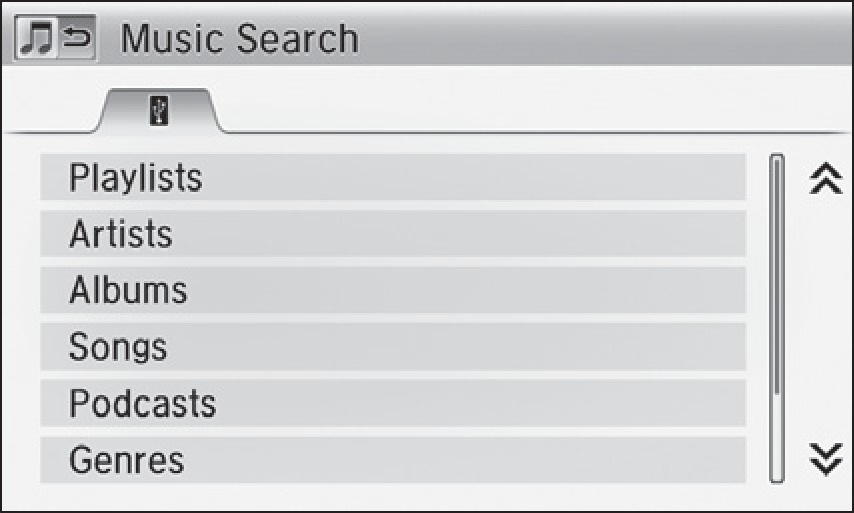Viewport: 854px width, 513px height.
Task: Tap the Podcasts row label
Action: click(x=142, y=403)
